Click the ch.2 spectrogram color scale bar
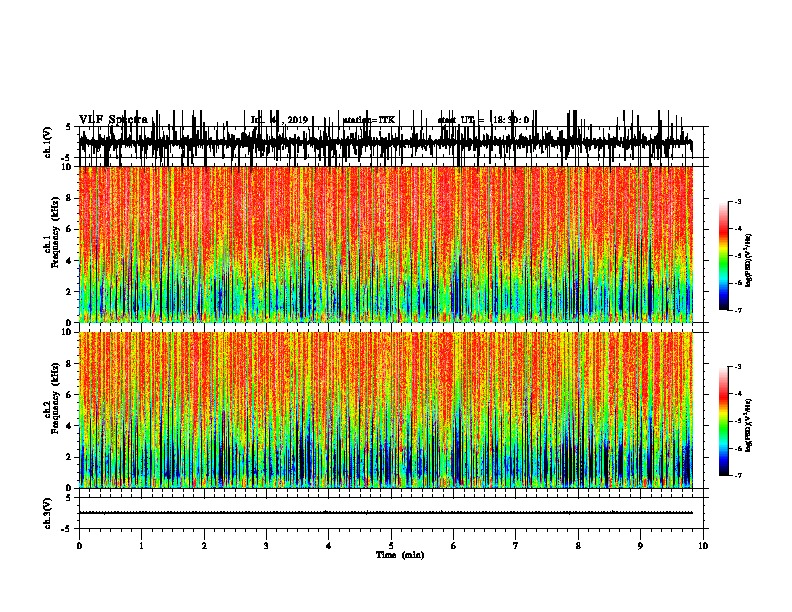 [x=723, y=421]
